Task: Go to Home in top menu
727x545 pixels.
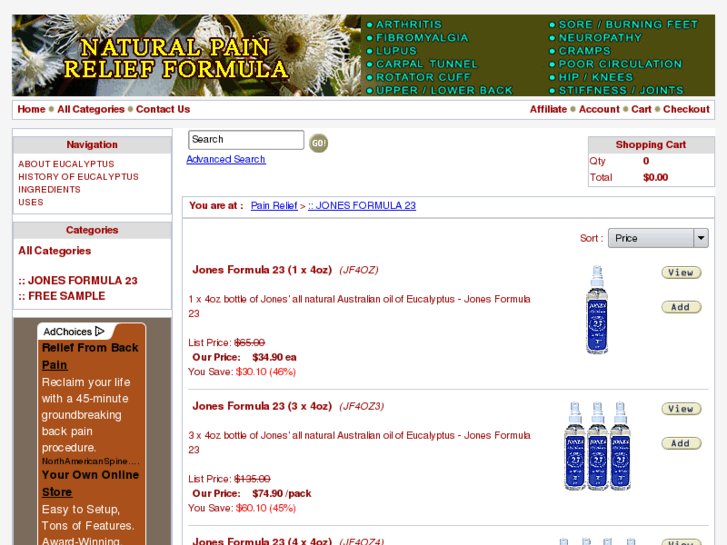Action: click(x=32, y=109)
